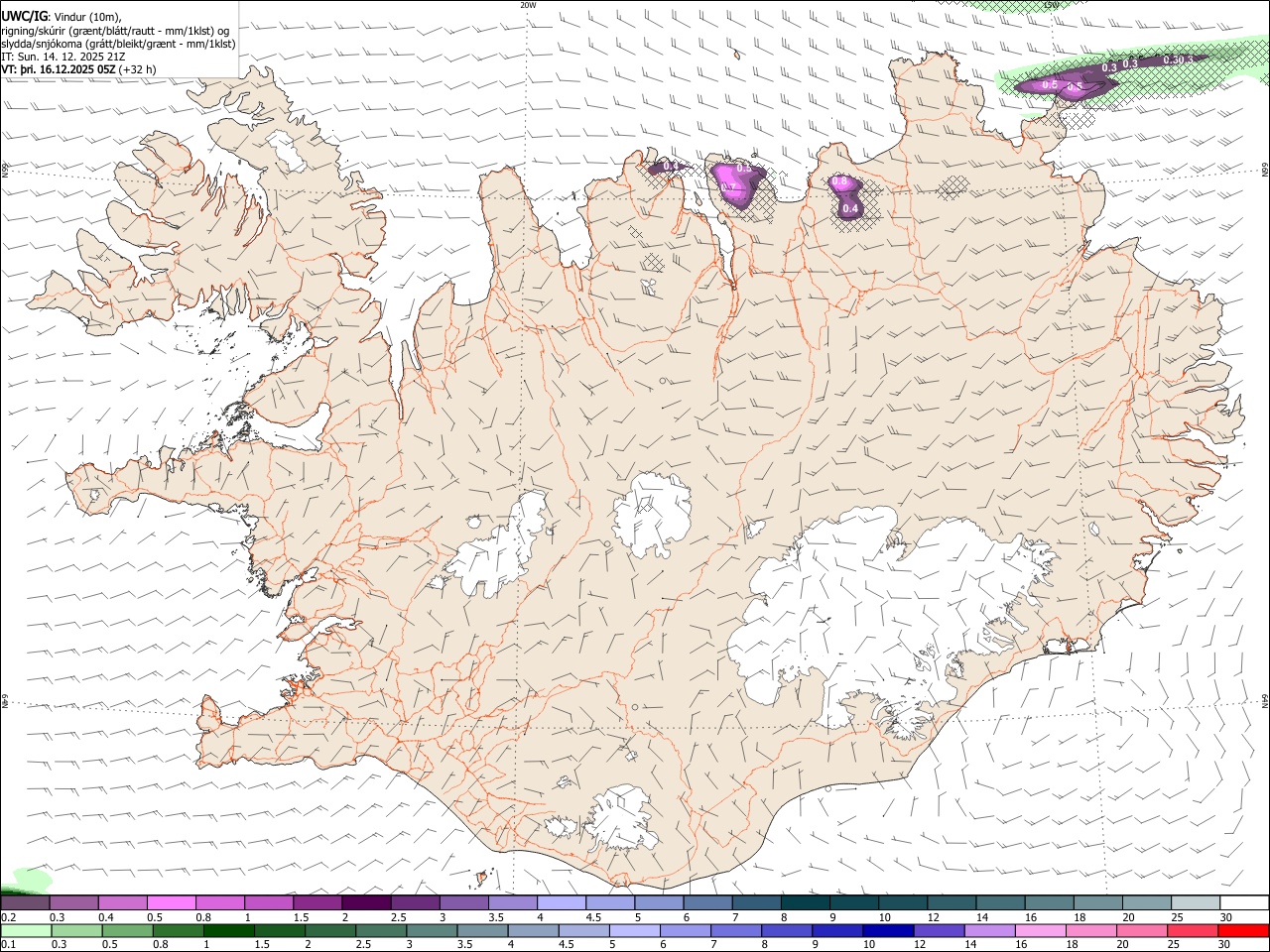Select deep blue lower swatch between 10 and 12
This screenshot has width=1270, height=952.
889,930
